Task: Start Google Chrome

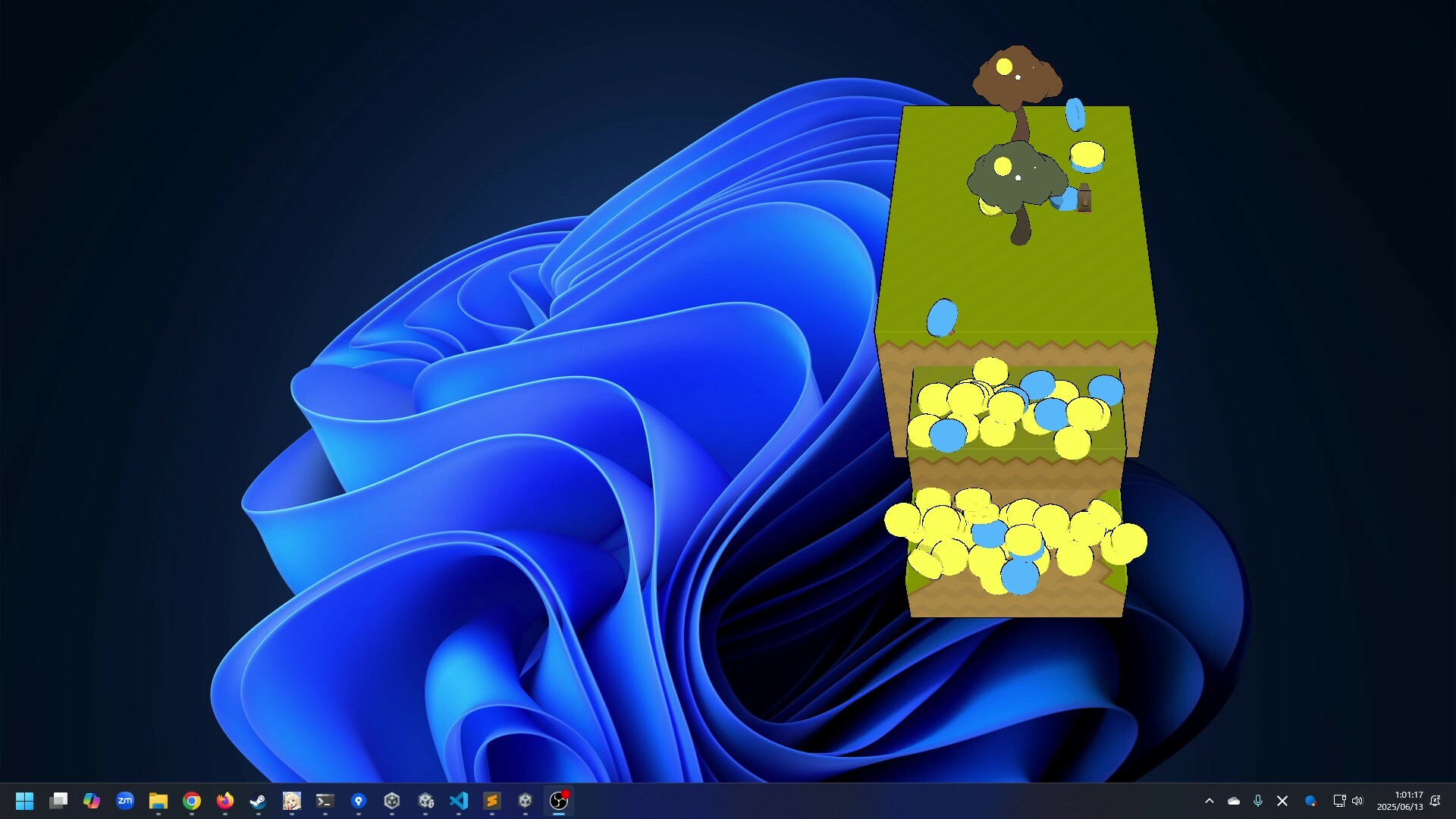Action: coord(191,800)
